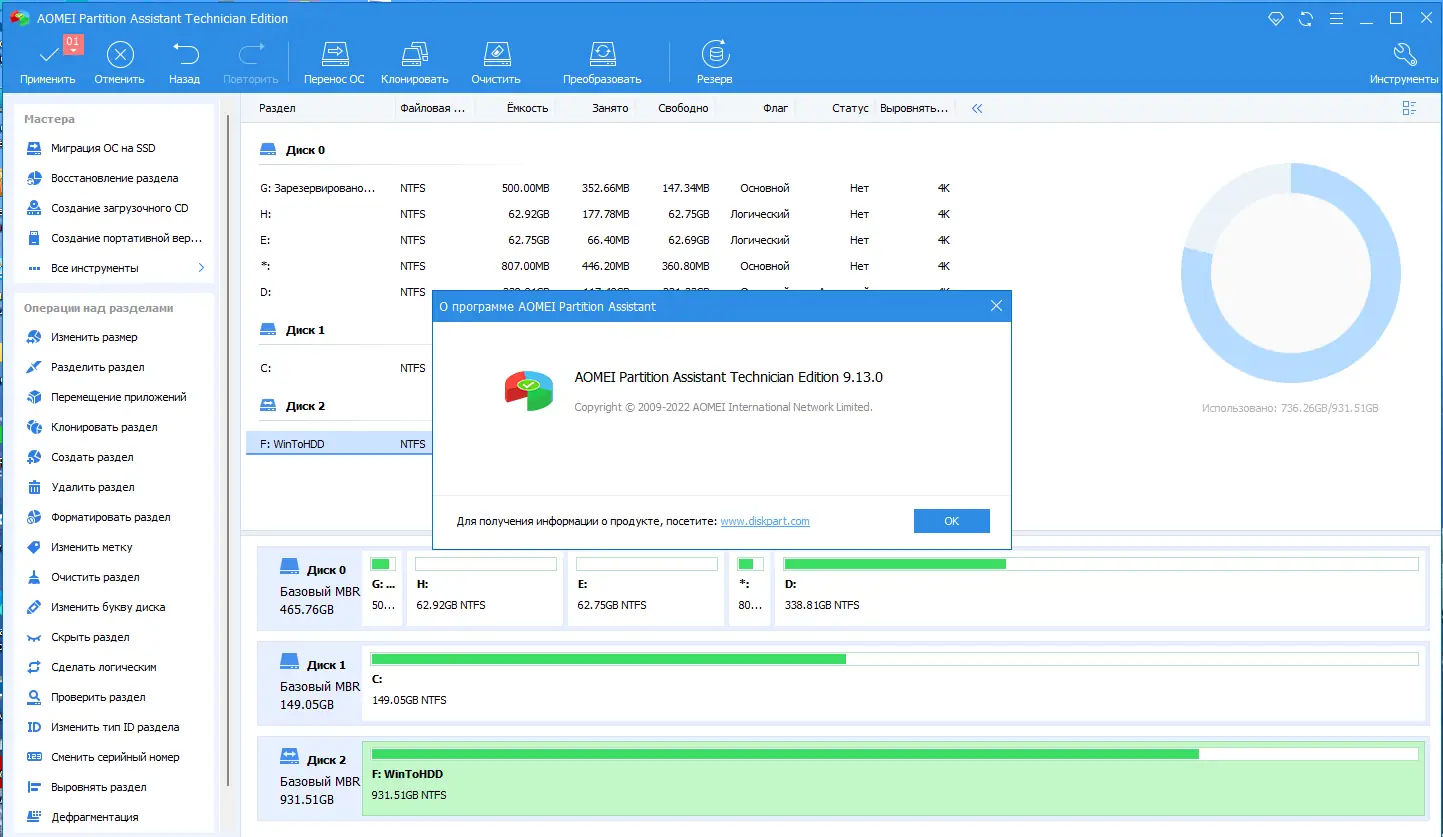Click the Инструменты icon top right
This screenshot has height=837, width=1443.
1404,60
